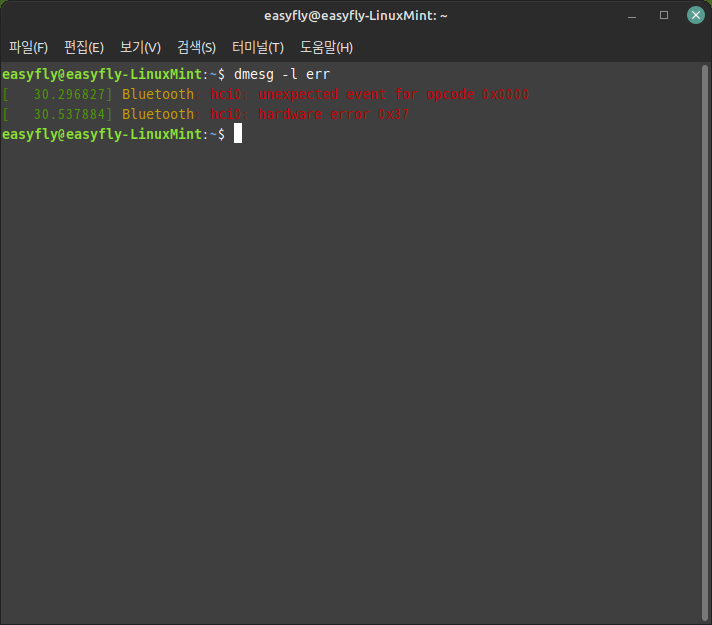The height and width of the screenshot is (625, 712).
Task: Open the 검색(S) menu
Action: (x=197, y=47)
